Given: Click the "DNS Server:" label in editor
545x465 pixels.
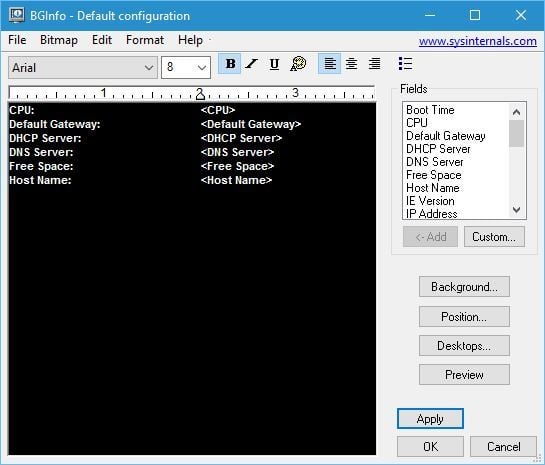Looking at the screenshot, I should tap(41, 152).
